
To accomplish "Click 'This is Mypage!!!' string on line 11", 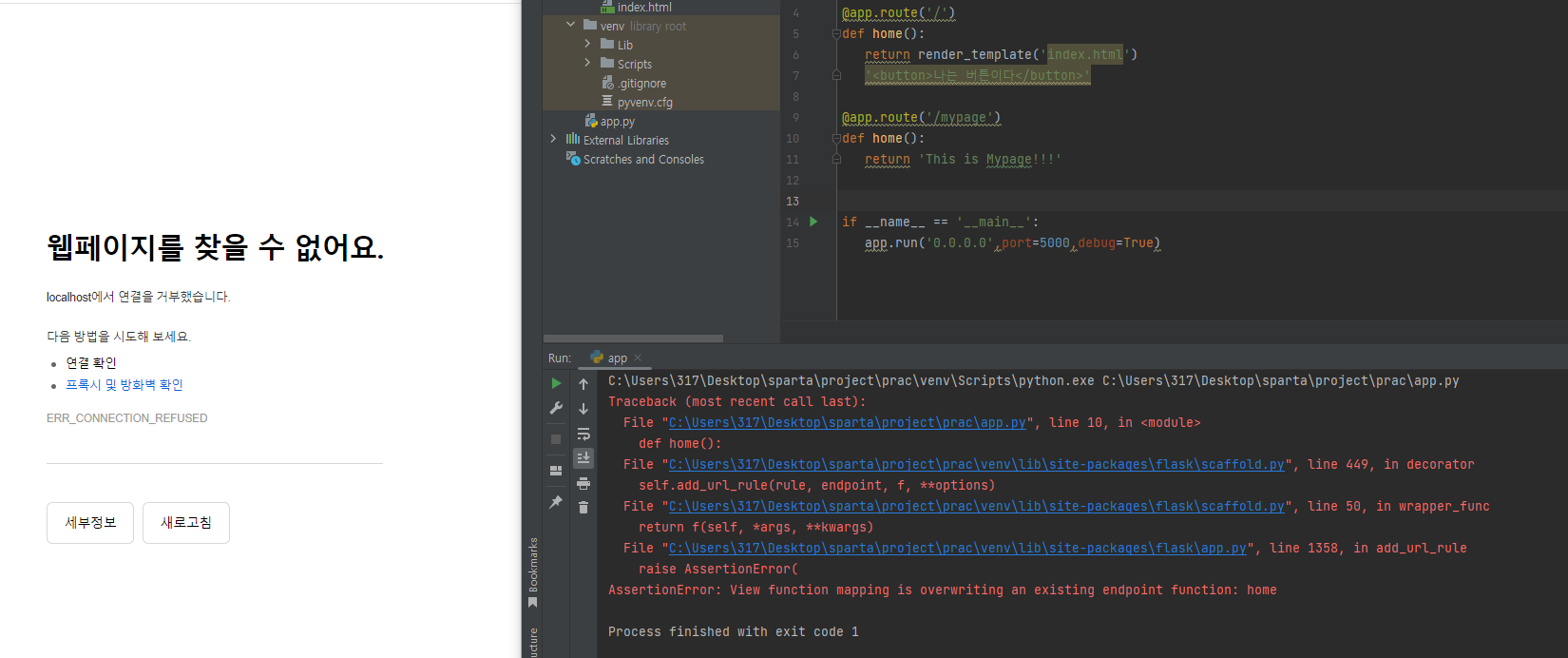I will click(x=989, y=159).
